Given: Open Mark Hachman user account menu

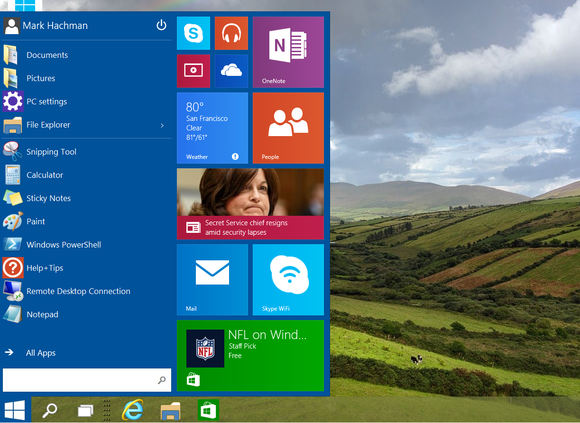Looking at the screenshot, I should 46,26.
